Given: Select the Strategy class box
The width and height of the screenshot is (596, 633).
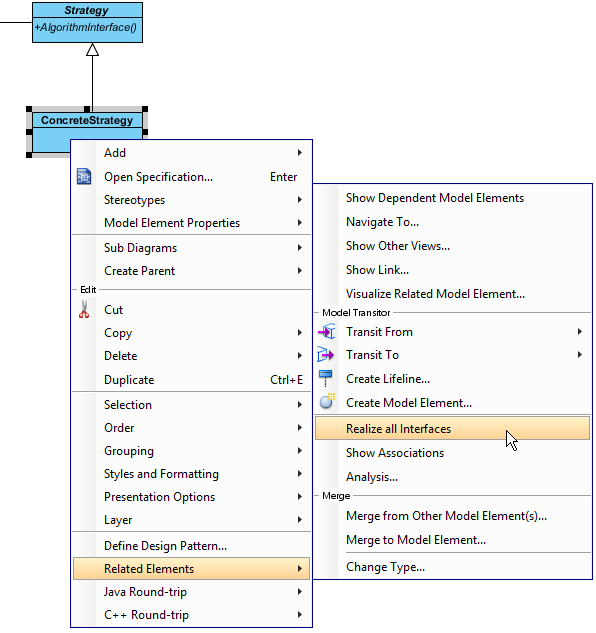Looking at the screenshot, I should (x=87, y=22).
